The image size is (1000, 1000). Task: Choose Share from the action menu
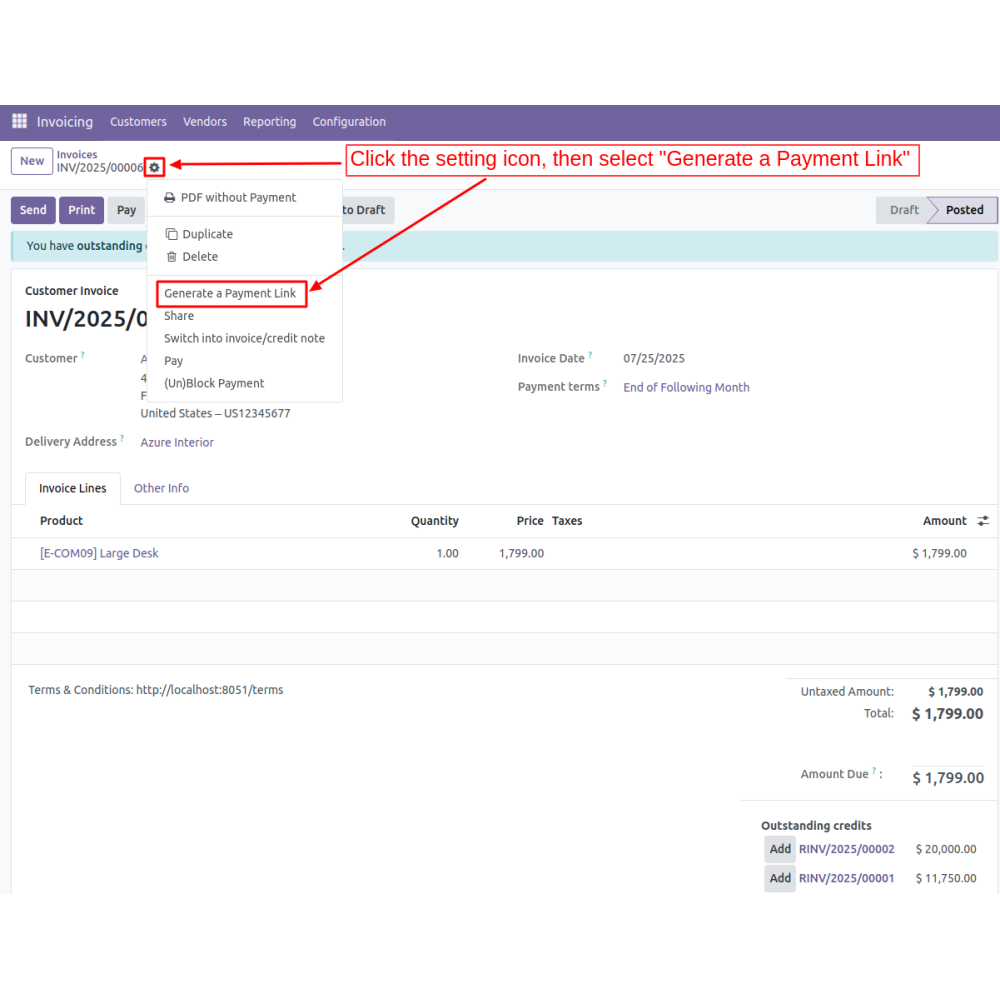tap(179, 316)
